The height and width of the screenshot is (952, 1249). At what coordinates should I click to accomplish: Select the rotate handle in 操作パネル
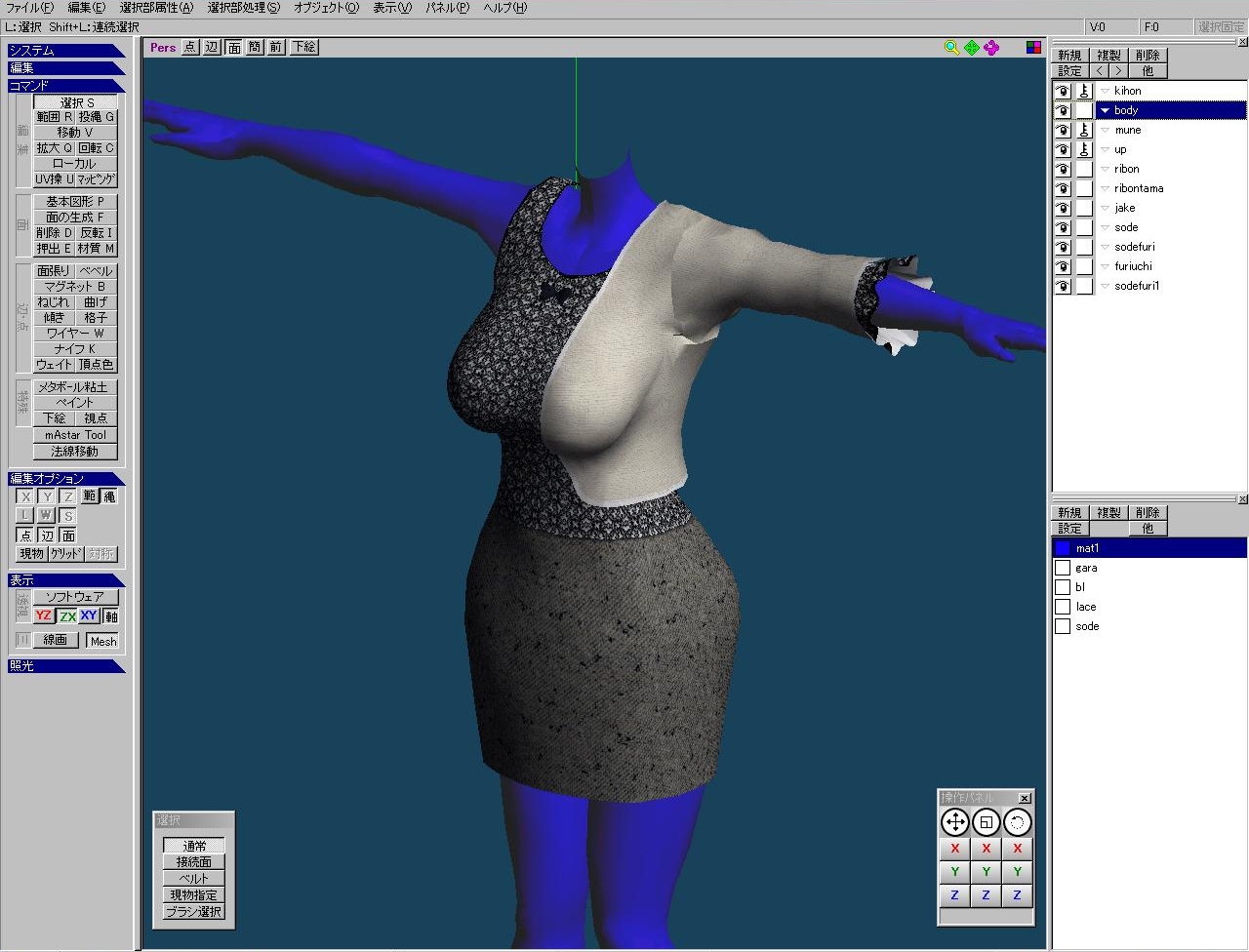(x=1017, y=822)
